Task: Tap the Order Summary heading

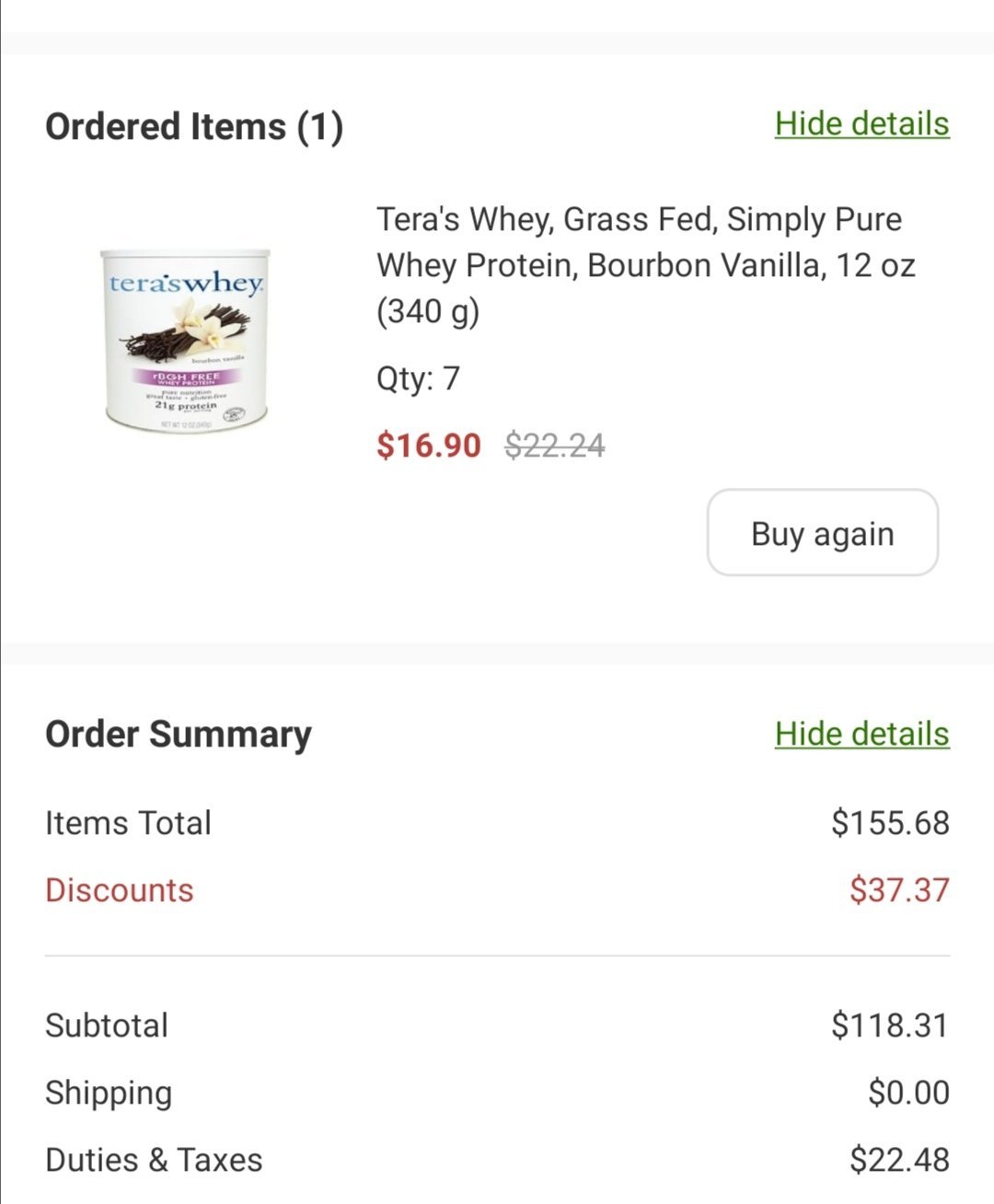Action: (179, 735)
